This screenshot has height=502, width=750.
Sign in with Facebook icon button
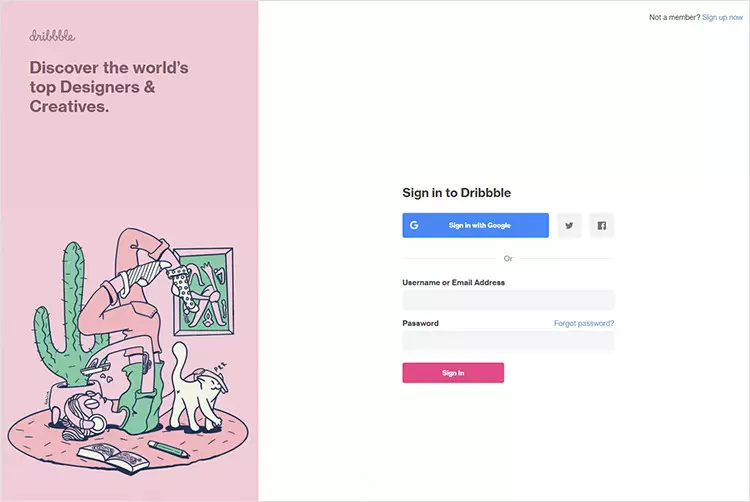tap(601, 225)
